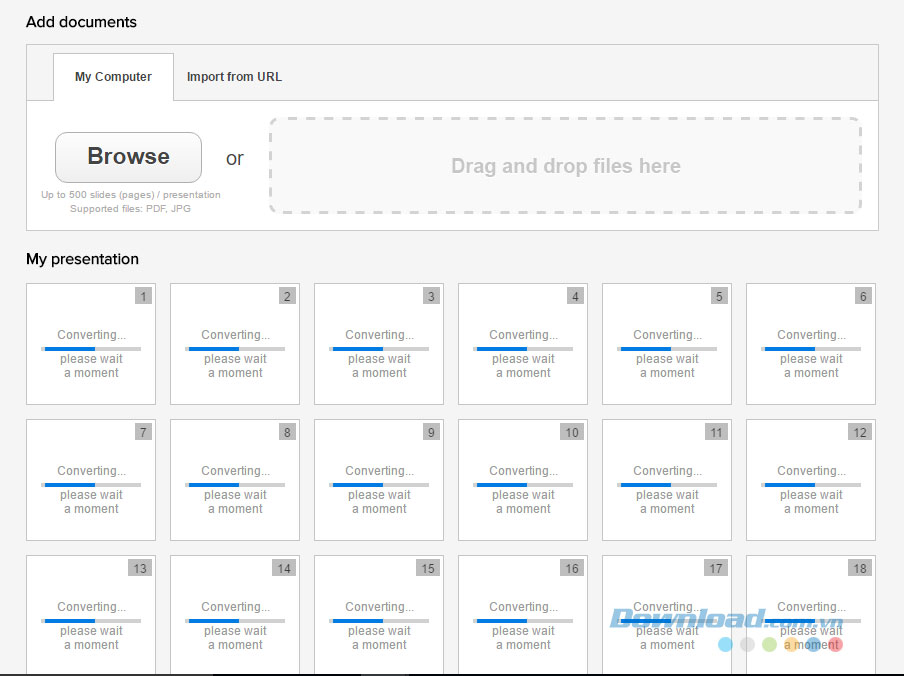Click the number 3 badge on slide

tap(431, 296)
